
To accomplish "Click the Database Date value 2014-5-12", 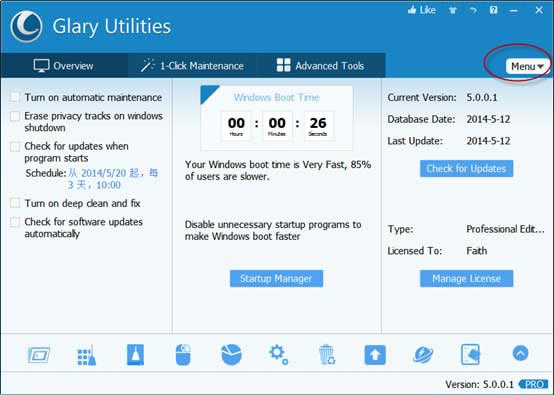I will [488, 119].
